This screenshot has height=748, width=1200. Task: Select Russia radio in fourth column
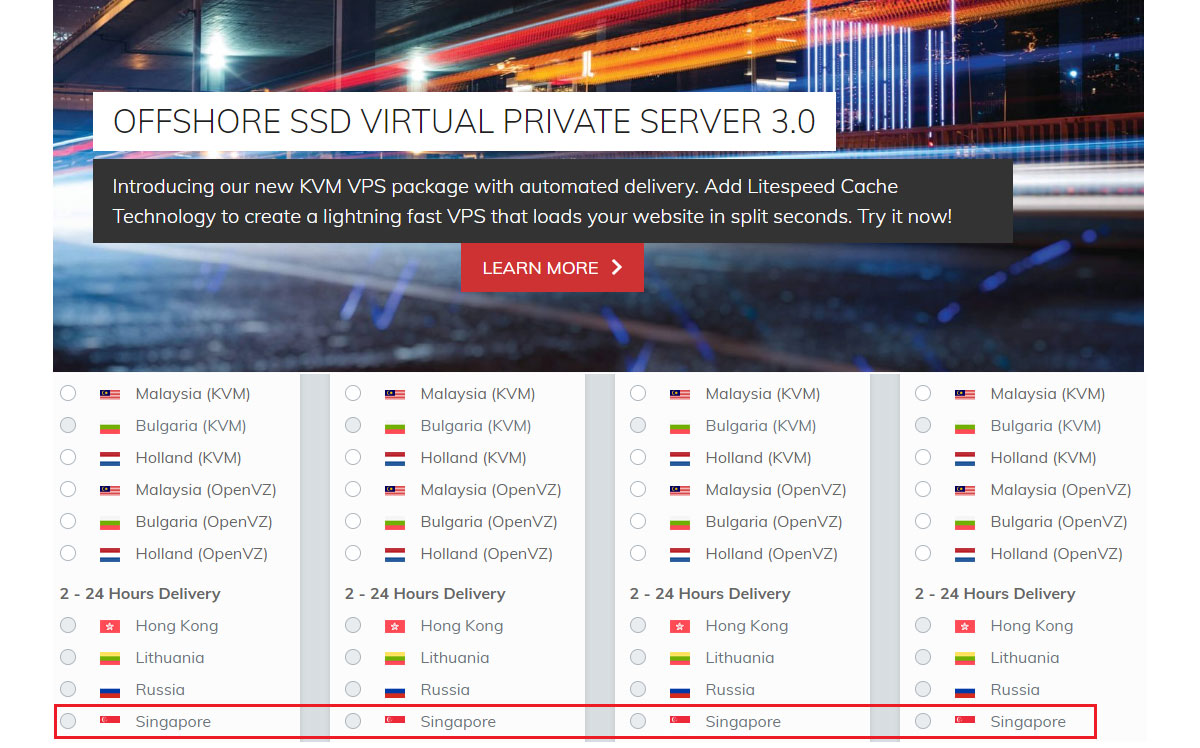point(923,689)
